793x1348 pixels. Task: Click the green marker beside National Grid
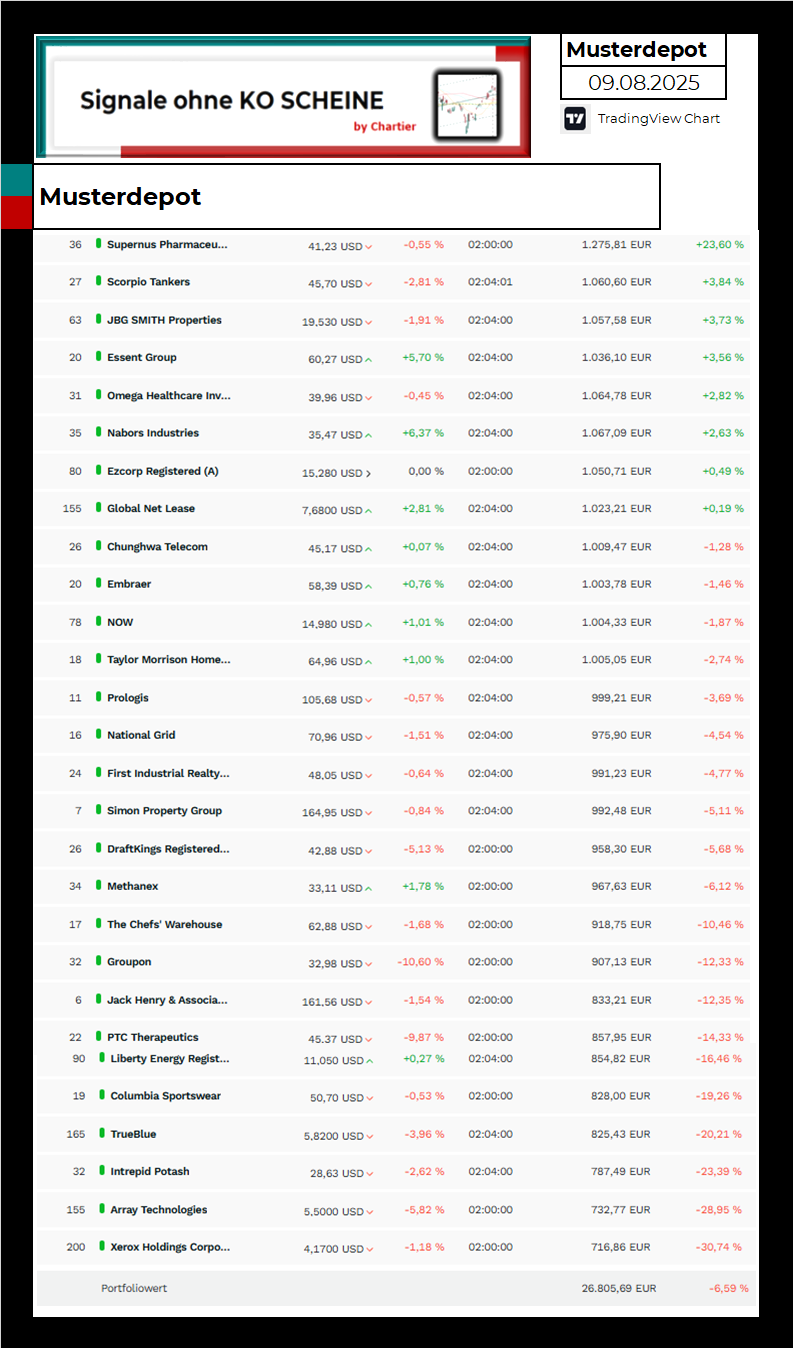[98, 734]
